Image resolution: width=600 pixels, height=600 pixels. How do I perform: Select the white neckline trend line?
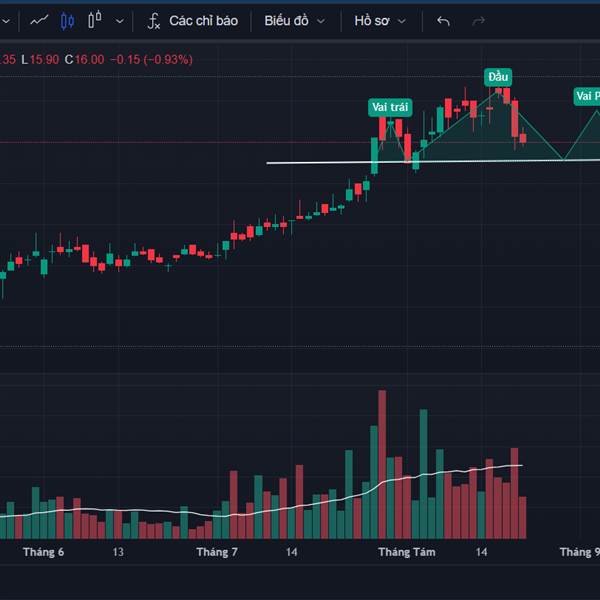[433, 161]
